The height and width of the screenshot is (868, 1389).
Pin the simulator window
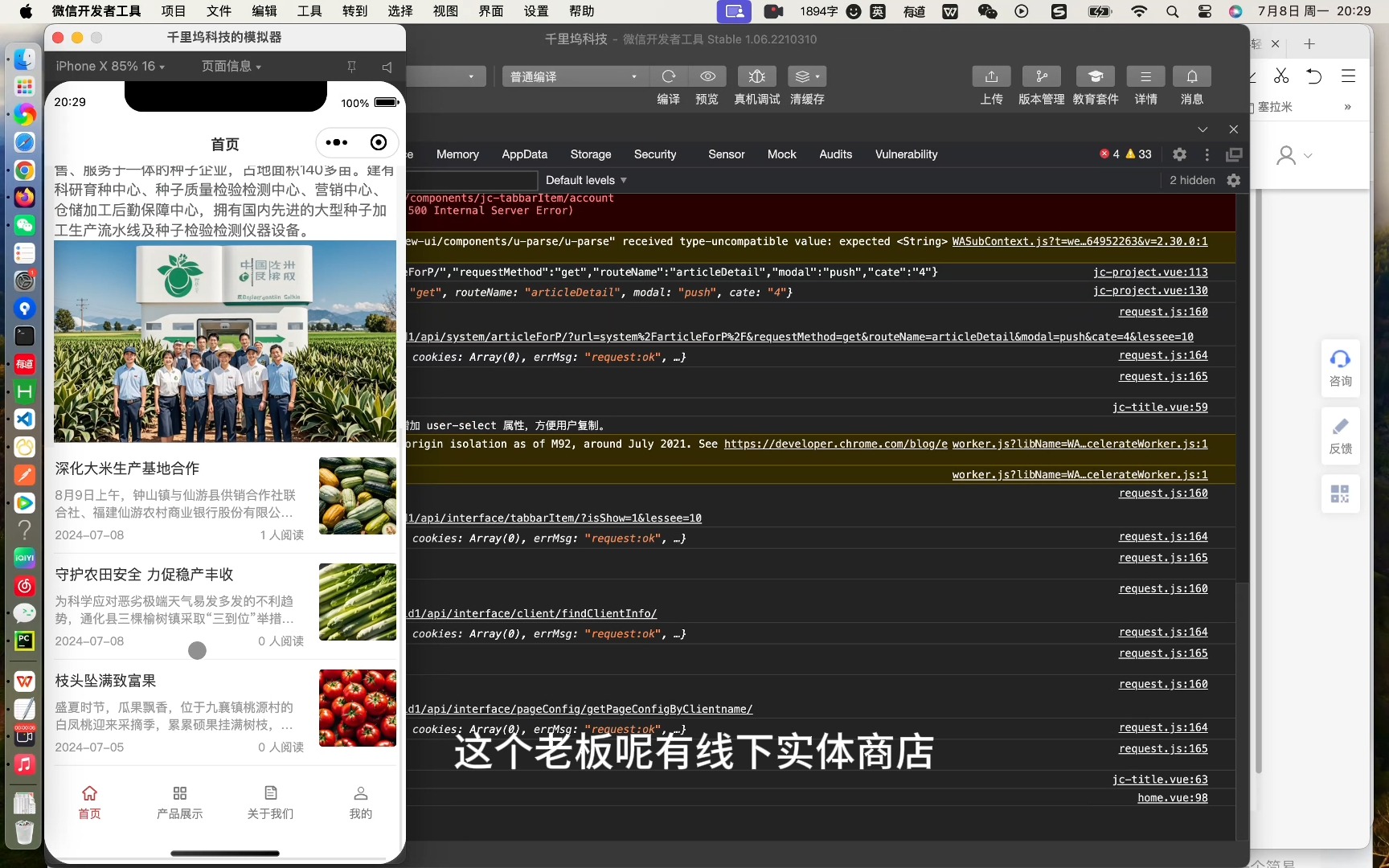tap(351, 67)
